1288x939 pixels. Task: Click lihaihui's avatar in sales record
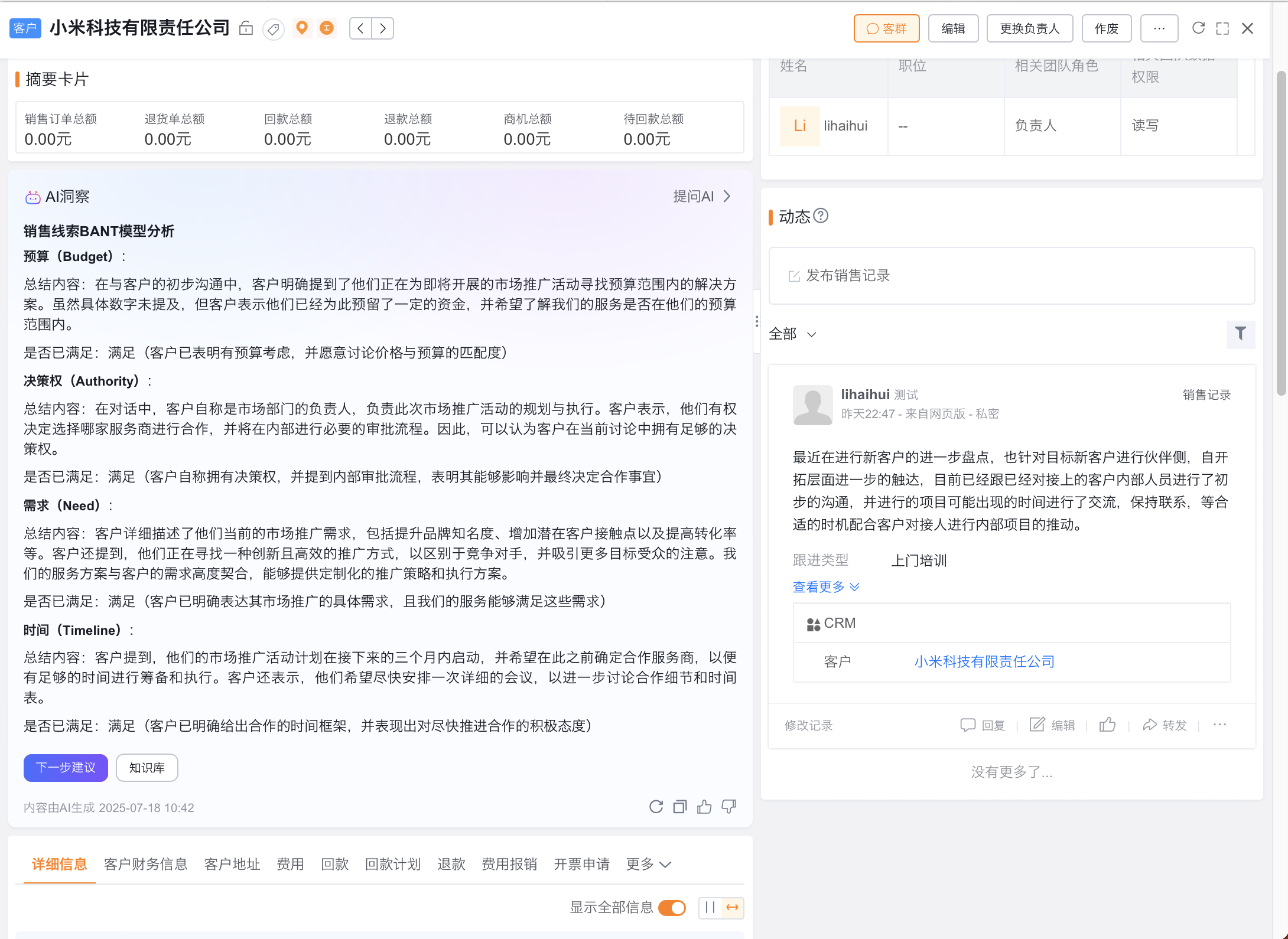click(x=812, y=405)
